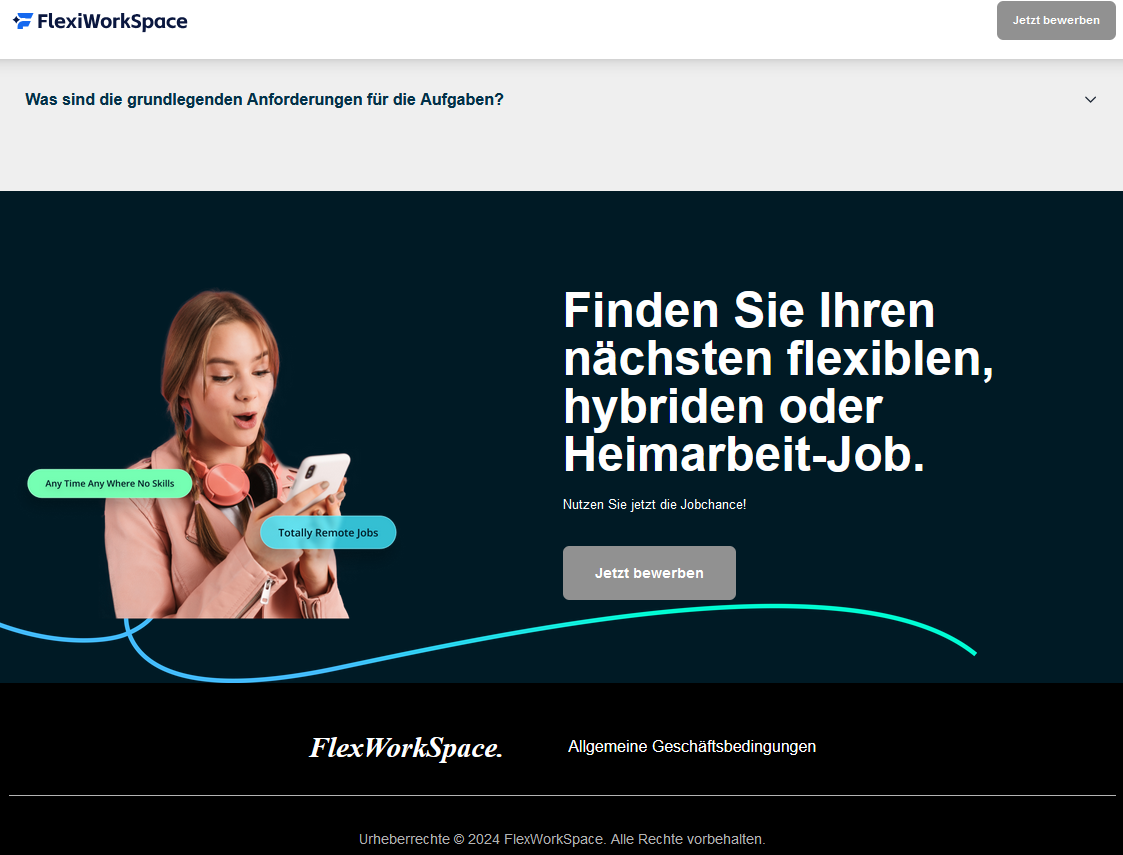The width and height of the screenshot is (1123, 855).
Task: Open the question "Was sind die grundlegenden Anforderungen für die Aufgaben?"
Action: click(264, 100)
